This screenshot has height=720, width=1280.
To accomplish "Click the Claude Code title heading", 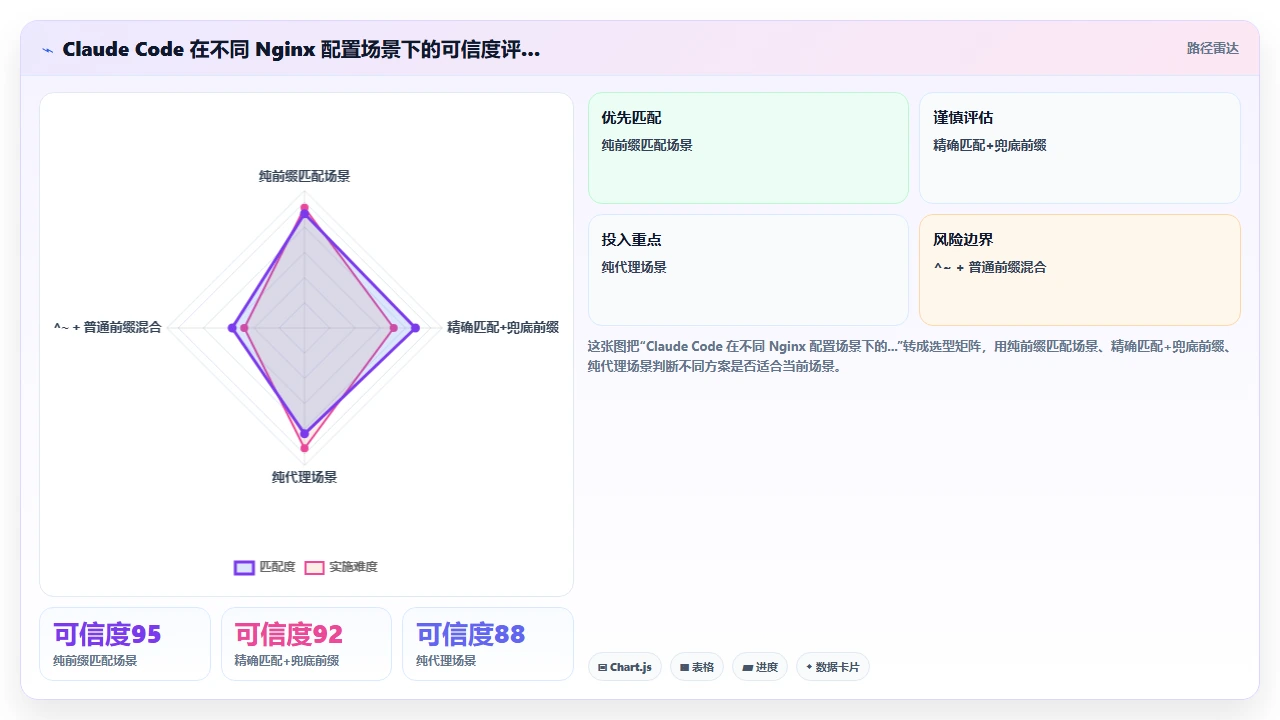I will pyautogui.click(x=301, y=49).
